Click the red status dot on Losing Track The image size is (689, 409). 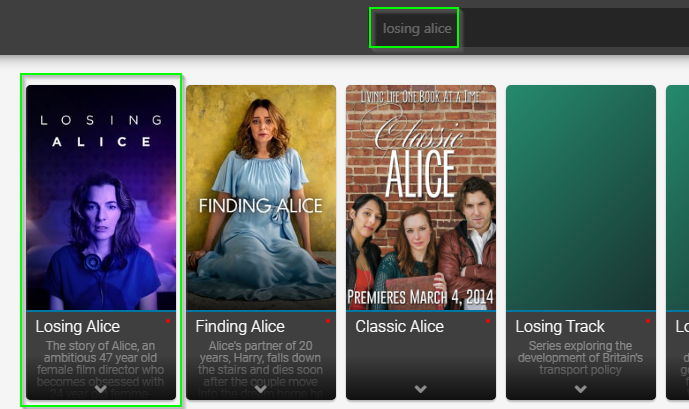tap(648, 321)
